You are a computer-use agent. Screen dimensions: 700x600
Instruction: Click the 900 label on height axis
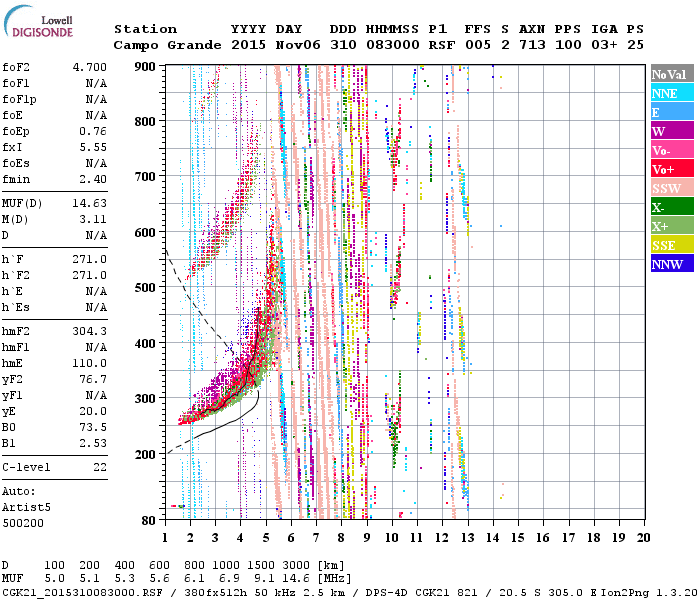145,67
